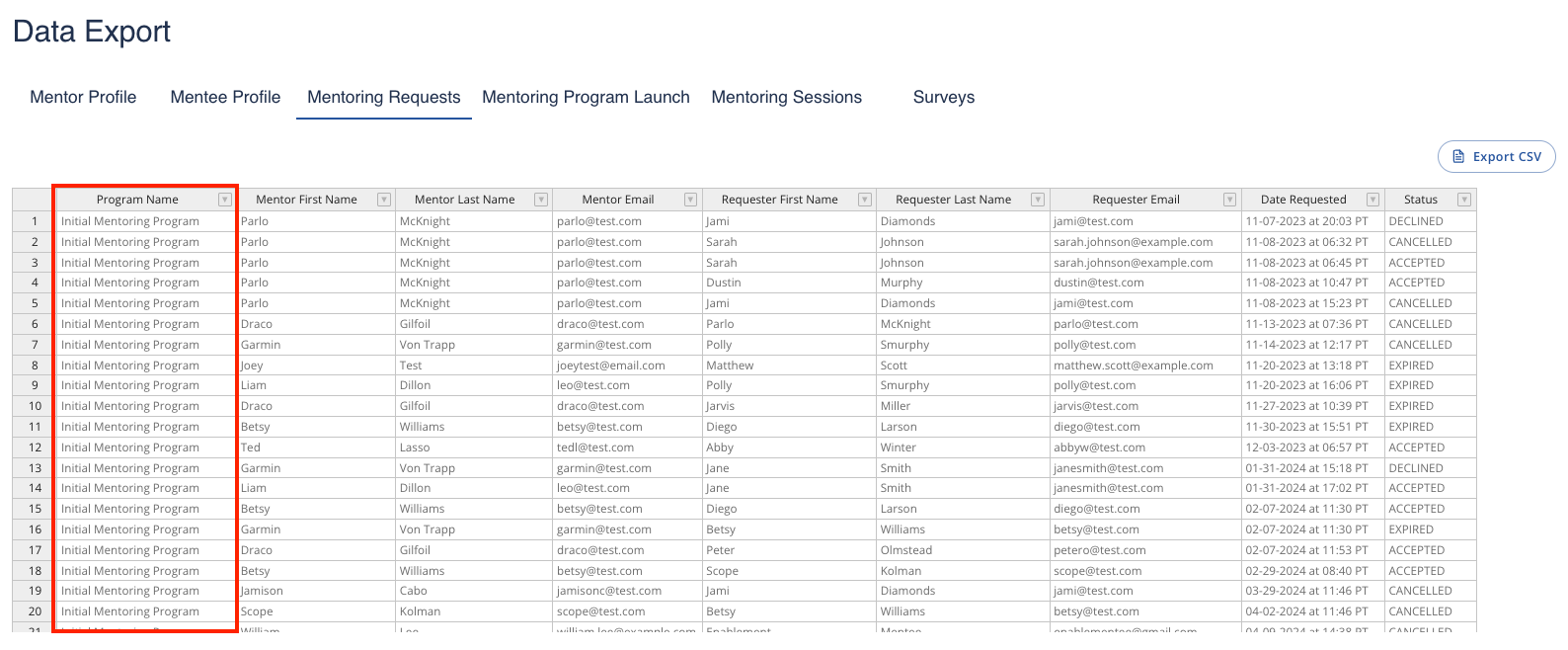This screenshot has width=1568, height=650.
Task: Open Requester First Name filter dropdown
Action: click(865, 200)
